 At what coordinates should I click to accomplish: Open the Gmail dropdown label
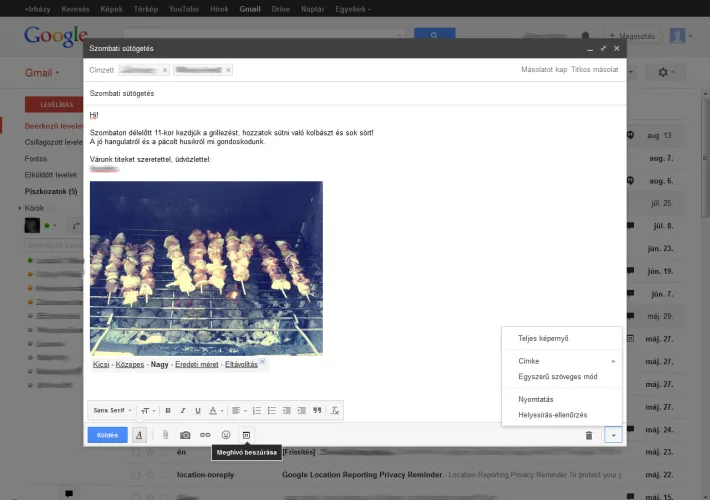(x=42, y=72)
